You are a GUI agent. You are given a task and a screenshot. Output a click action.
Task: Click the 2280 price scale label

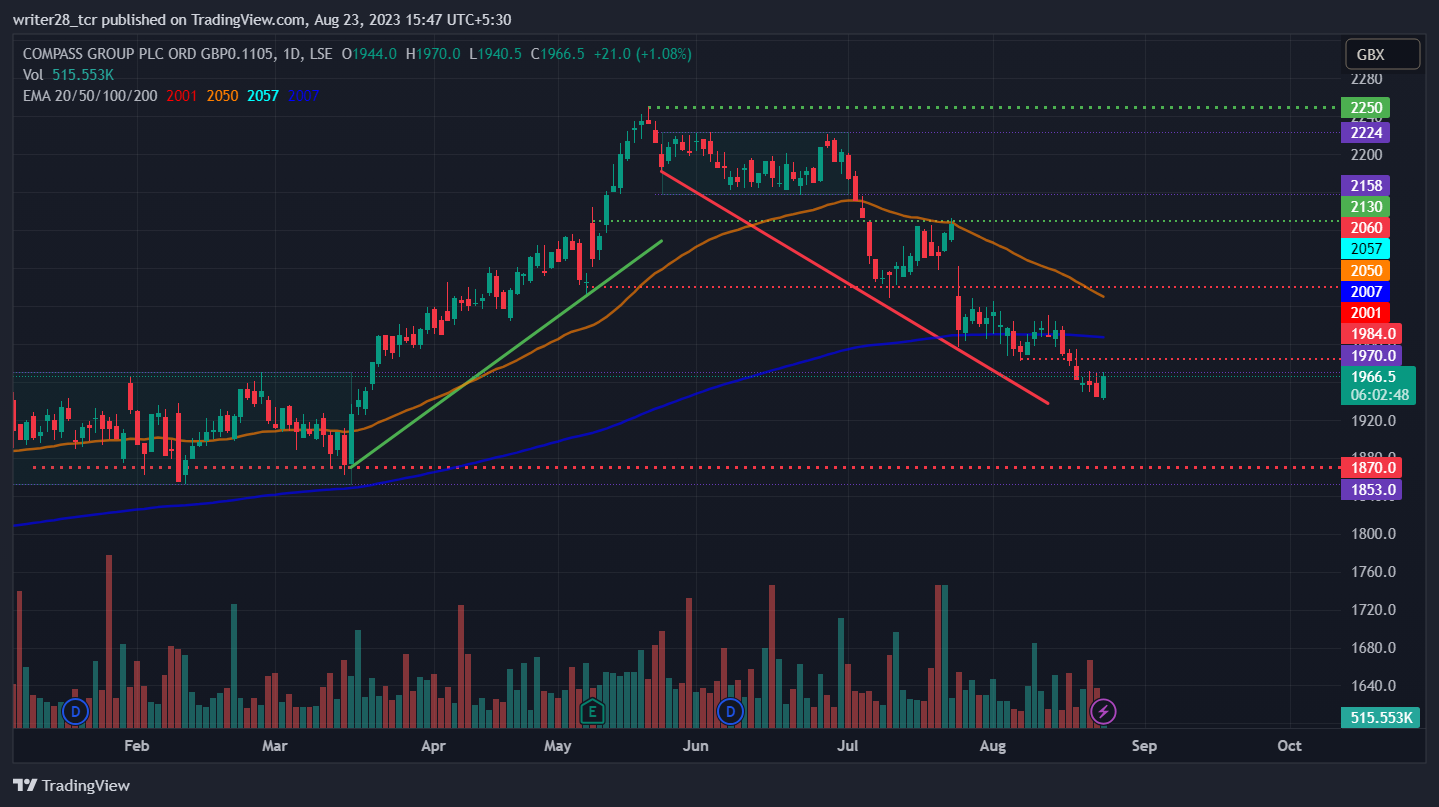pyautogui.click(x=1365, y=79)
